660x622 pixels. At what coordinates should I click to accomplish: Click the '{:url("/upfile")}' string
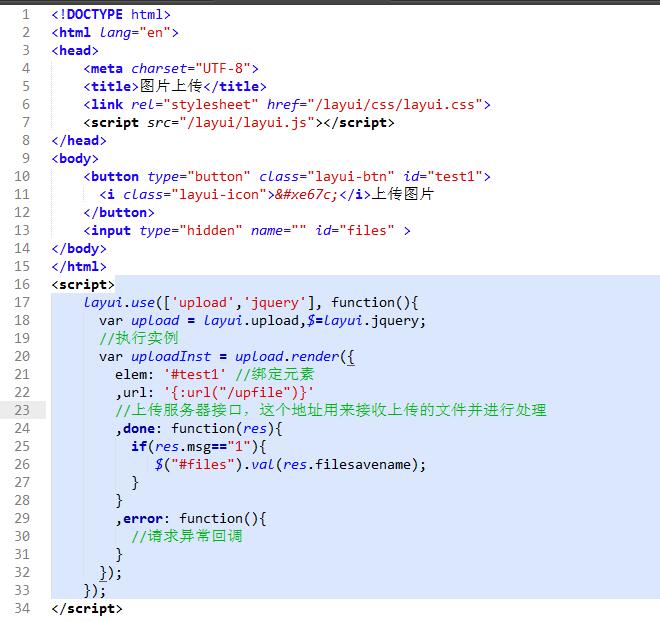pyautogui.click(x=238, y=392)
